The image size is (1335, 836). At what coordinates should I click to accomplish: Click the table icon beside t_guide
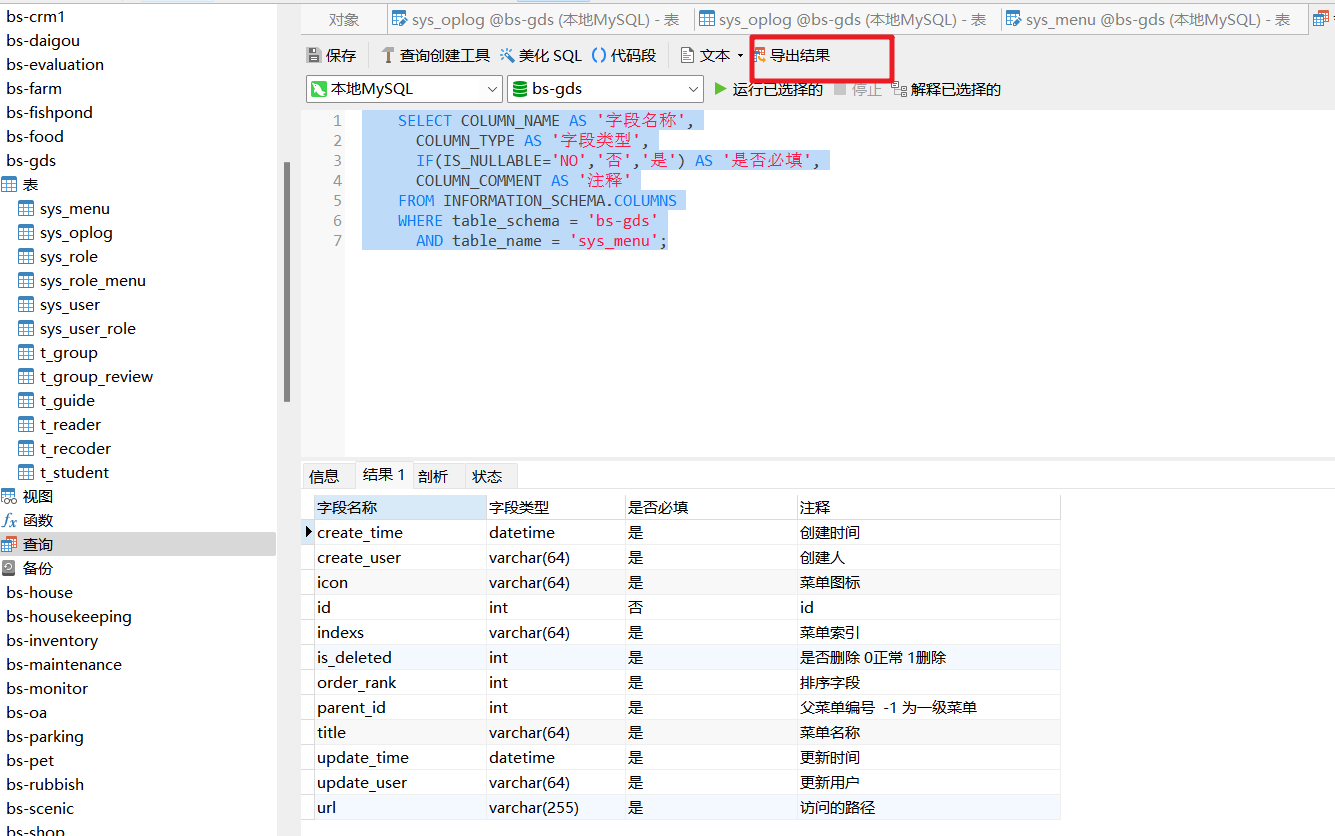coord(27,400)
